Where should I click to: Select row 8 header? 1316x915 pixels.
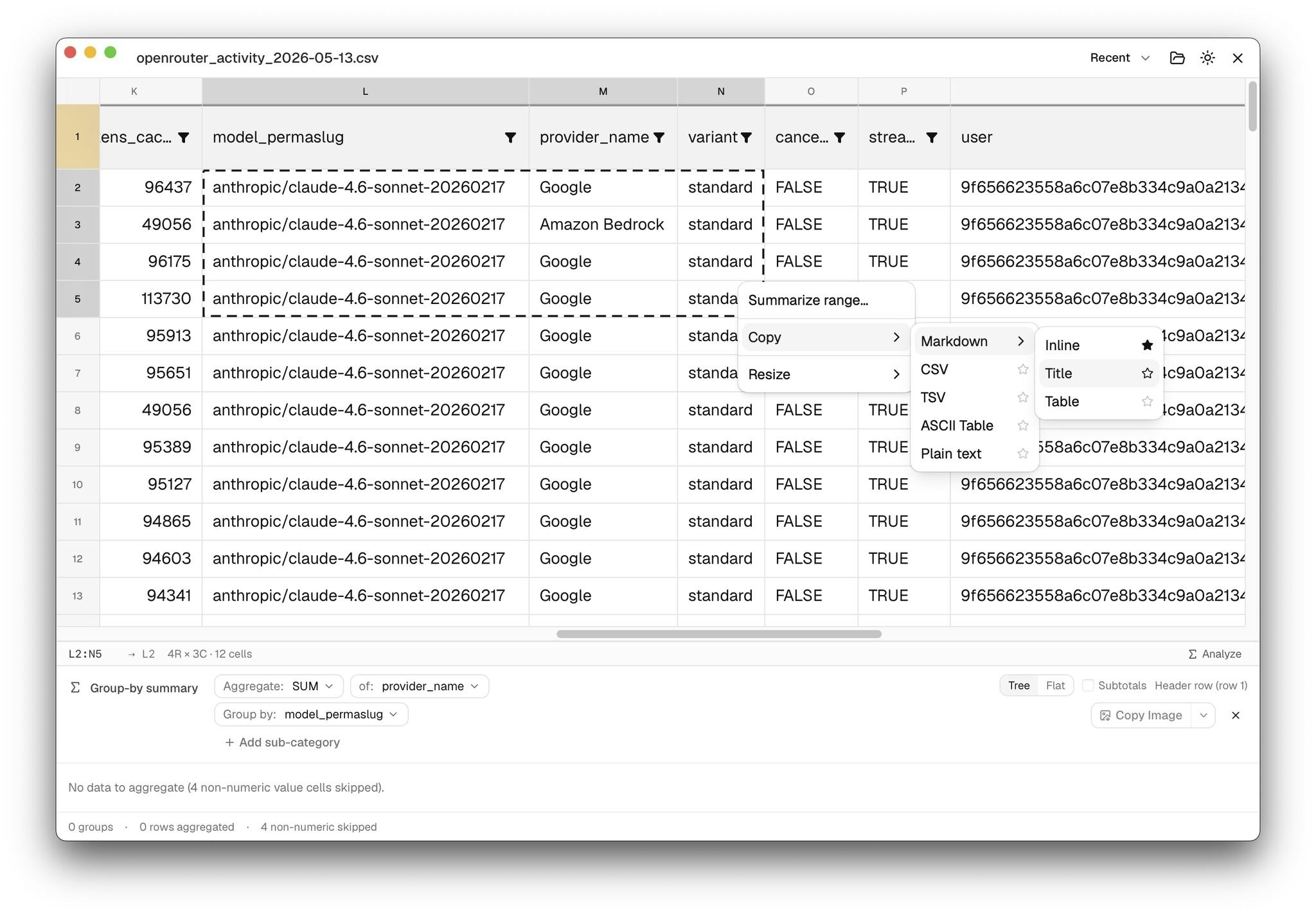[x=78, y=410]
